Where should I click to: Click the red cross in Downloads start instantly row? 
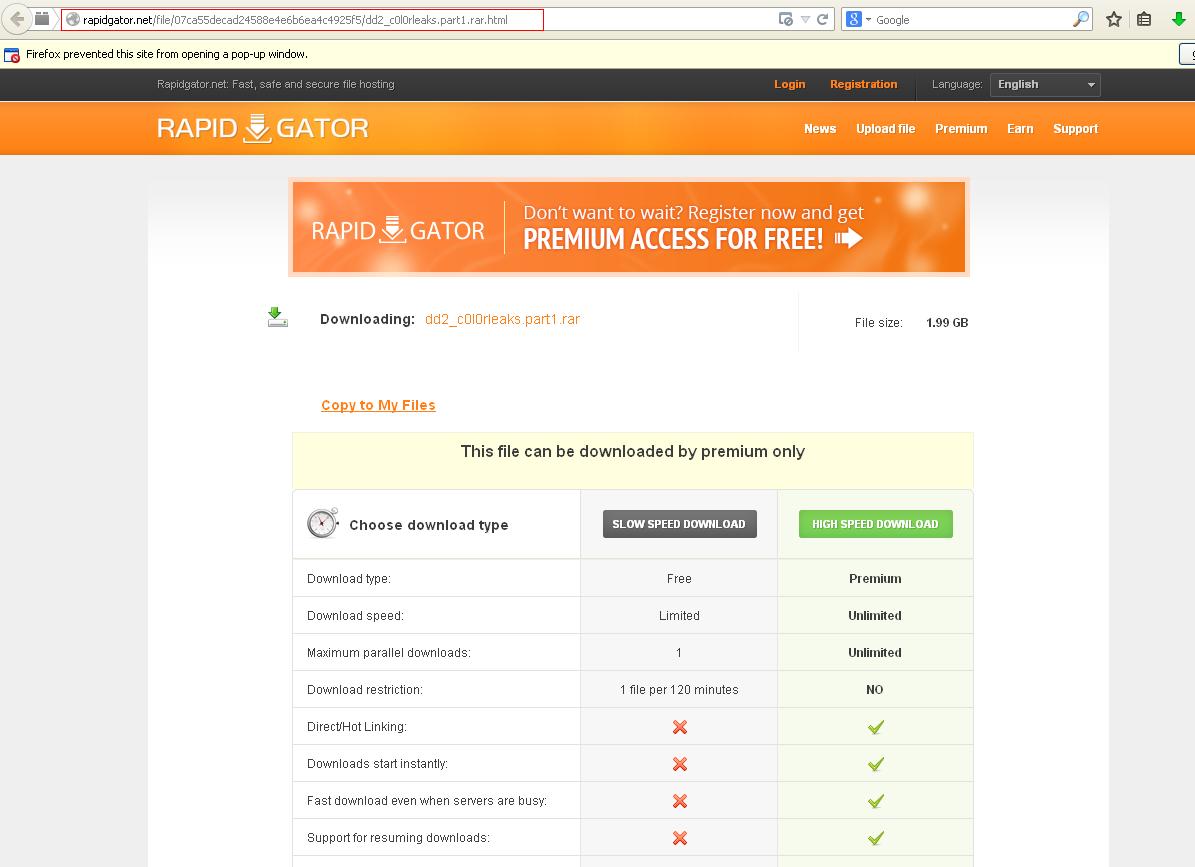click(680, 764)
